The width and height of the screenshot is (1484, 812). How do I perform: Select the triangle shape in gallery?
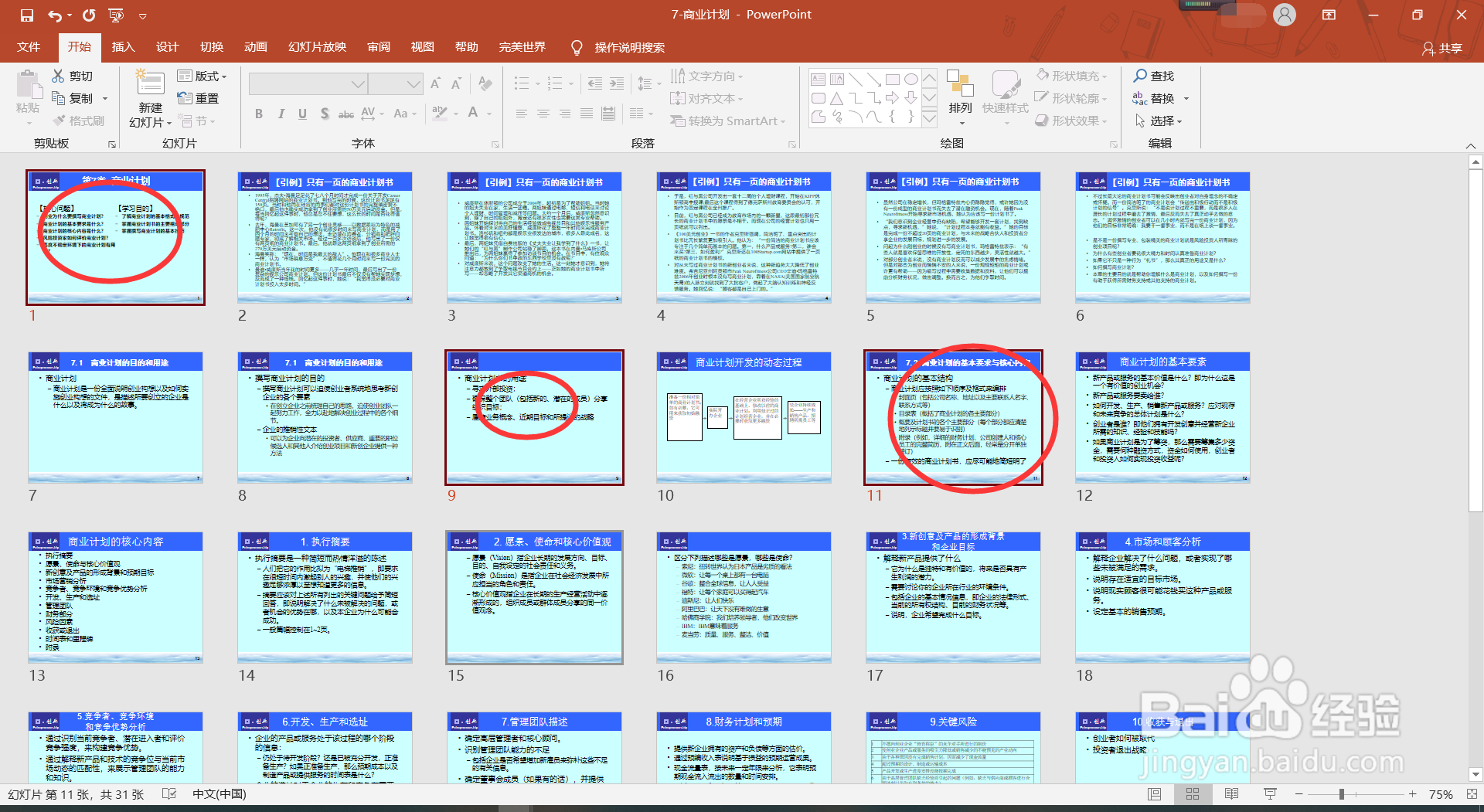836,98
